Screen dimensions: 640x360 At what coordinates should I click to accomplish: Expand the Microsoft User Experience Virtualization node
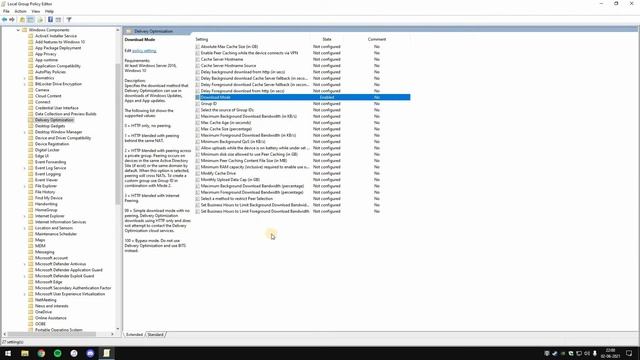(24, 294)
